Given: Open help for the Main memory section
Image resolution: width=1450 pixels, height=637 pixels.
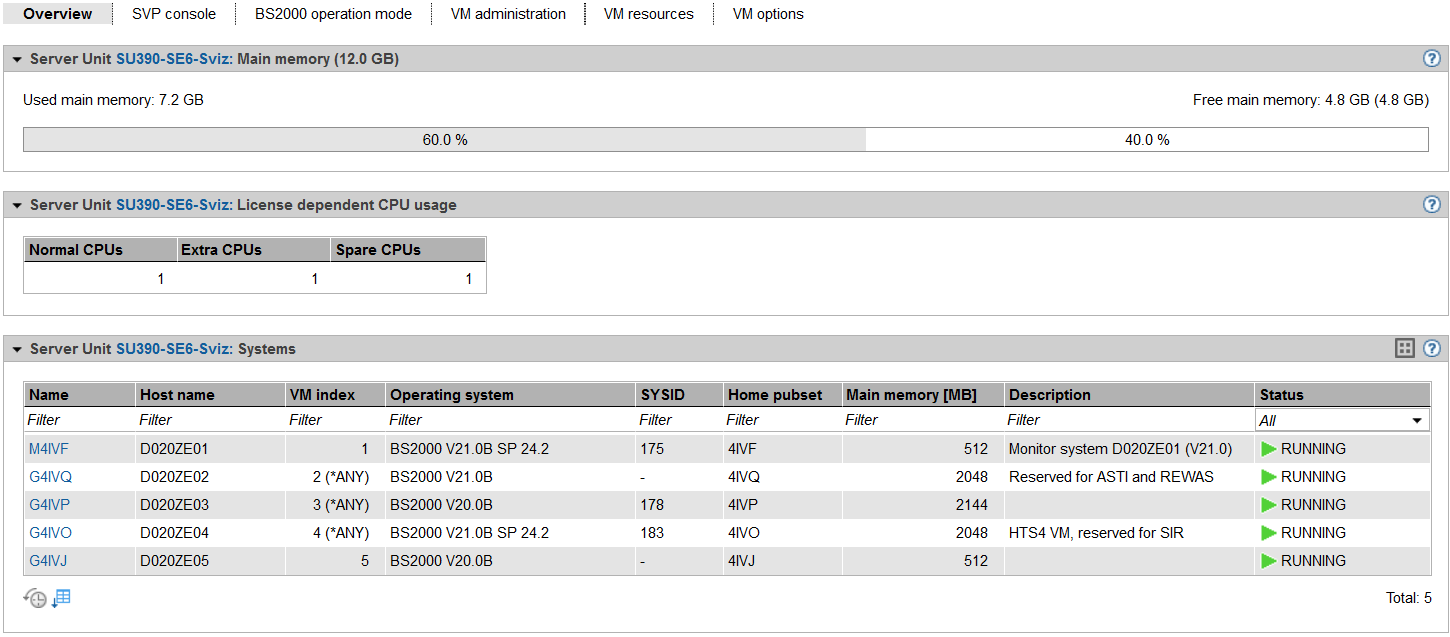Looking at the screenshot, I should pos(1431,59).
